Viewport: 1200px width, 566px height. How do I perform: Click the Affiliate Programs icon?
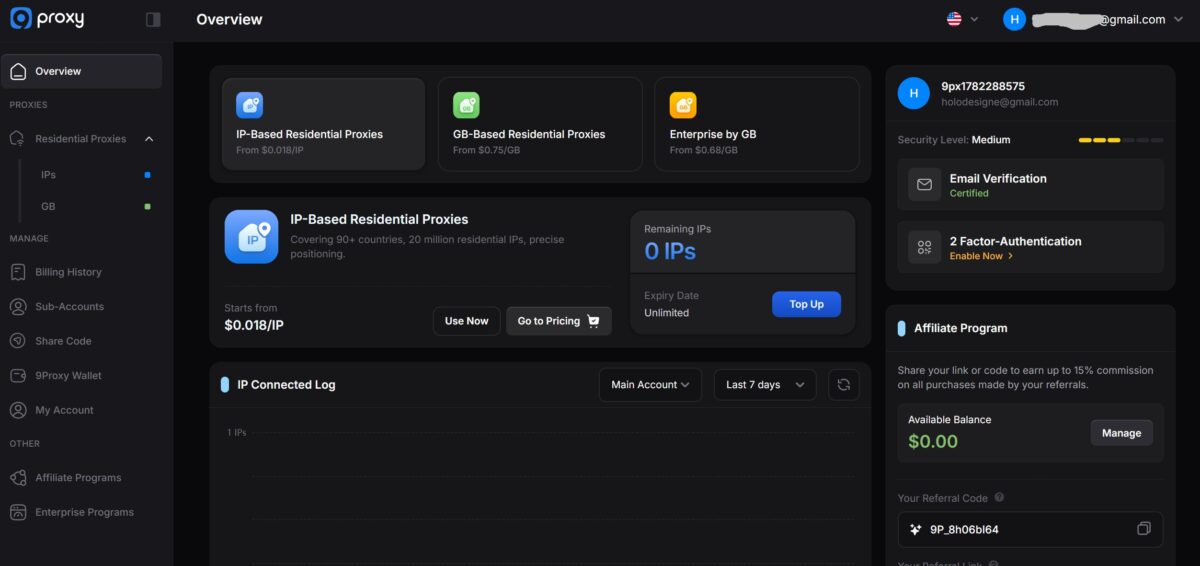(18, 478)
